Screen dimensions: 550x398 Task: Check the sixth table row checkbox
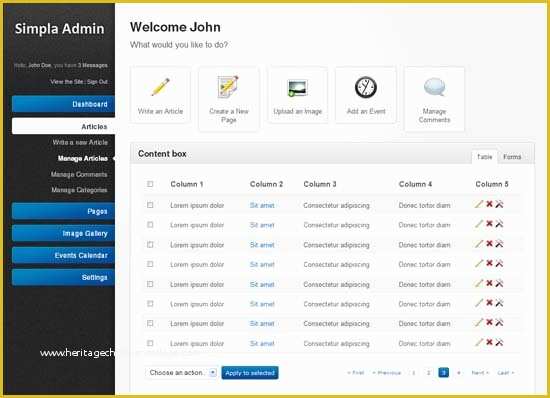[150, 304]
